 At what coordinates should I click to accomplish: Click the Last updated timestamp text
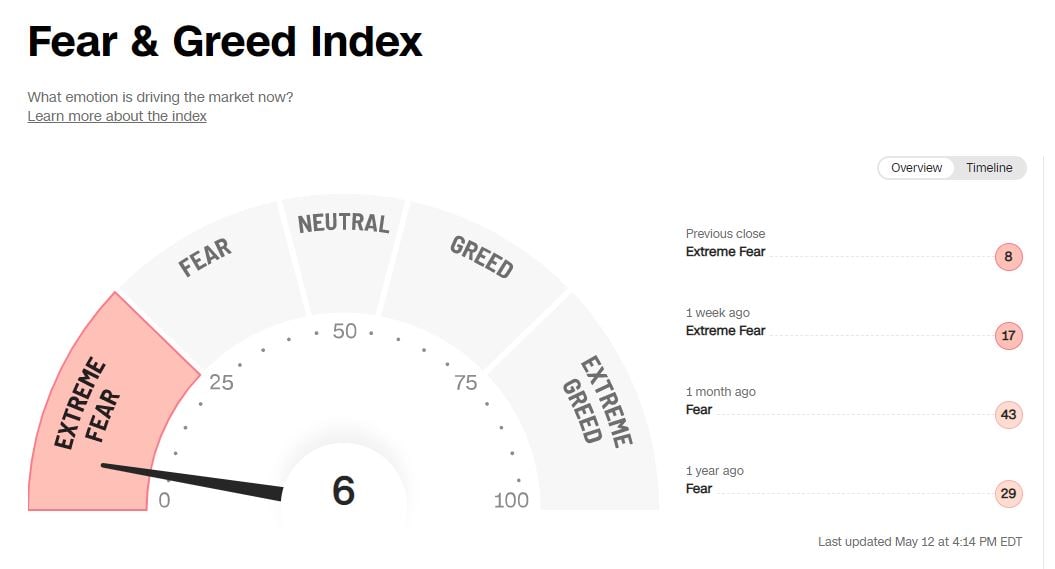click(x=920, y=542)
